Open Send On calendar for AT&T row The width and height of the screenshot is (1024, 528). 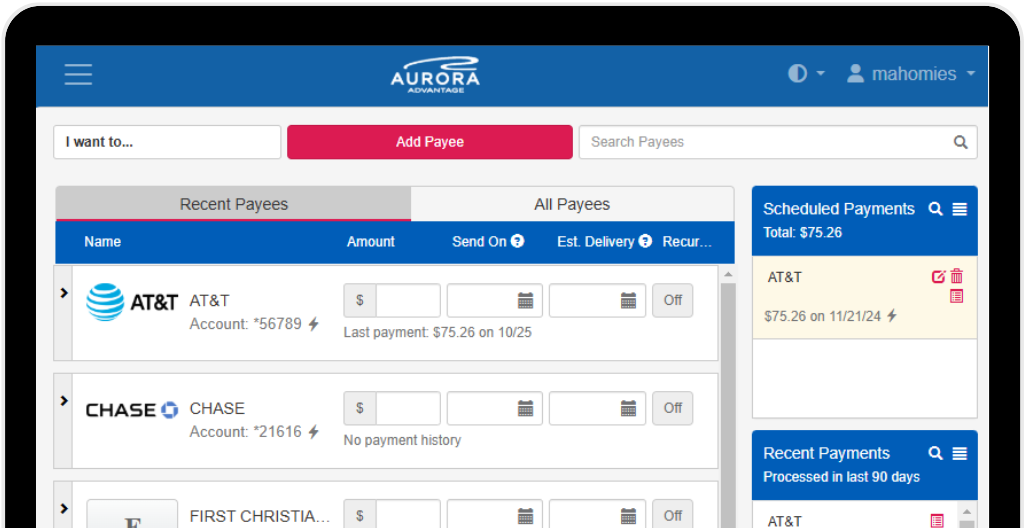click(525, 300)
